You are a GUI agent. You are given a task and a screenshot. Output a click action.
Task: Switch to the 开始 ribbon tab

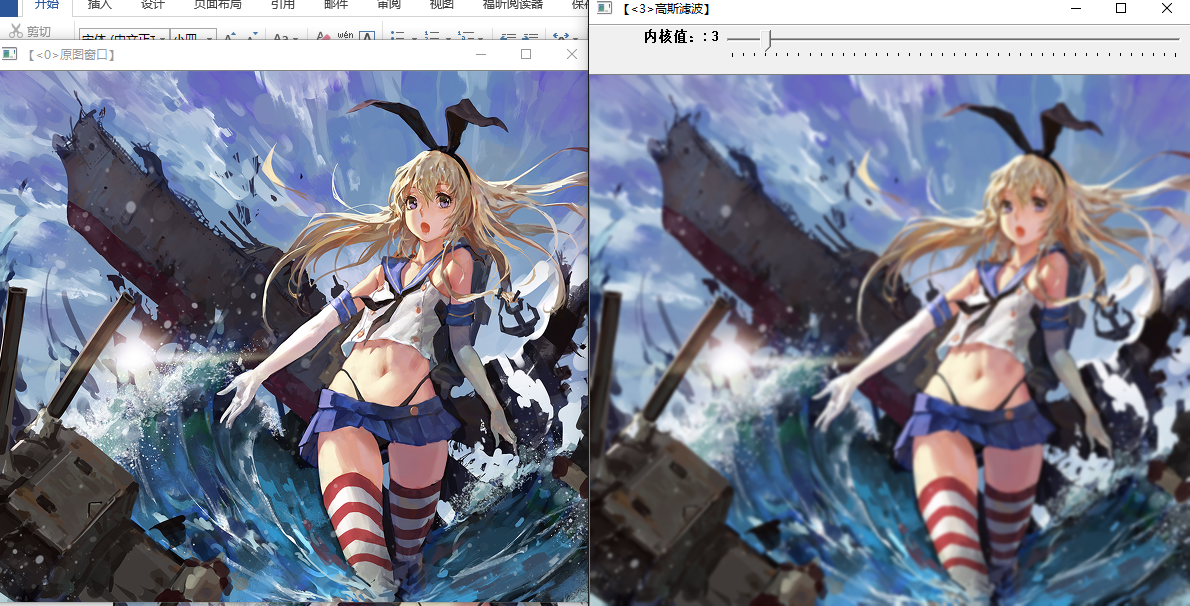point(47,5)
